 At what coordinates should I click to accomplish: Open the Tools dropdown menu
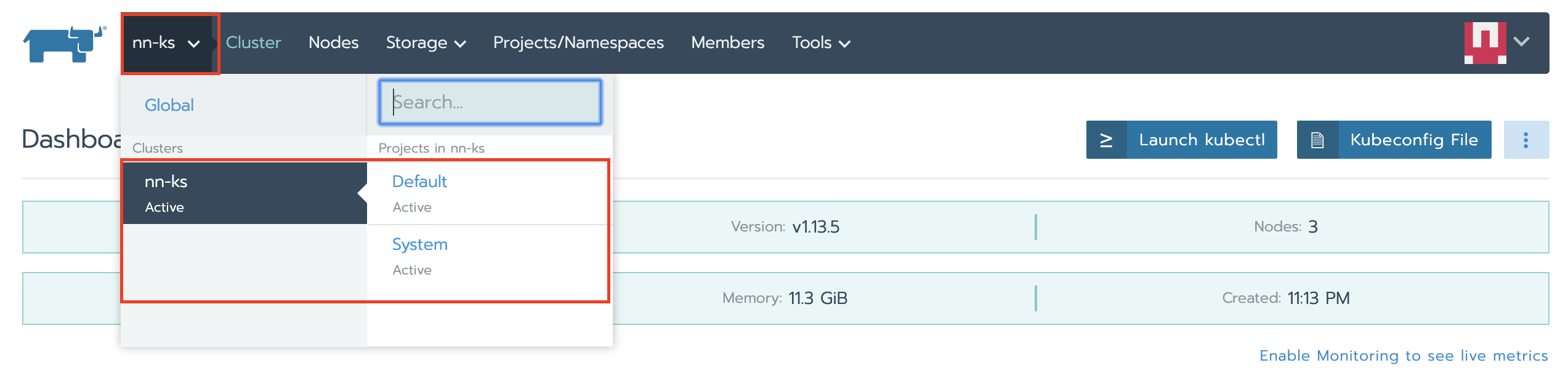coord(820,43)
